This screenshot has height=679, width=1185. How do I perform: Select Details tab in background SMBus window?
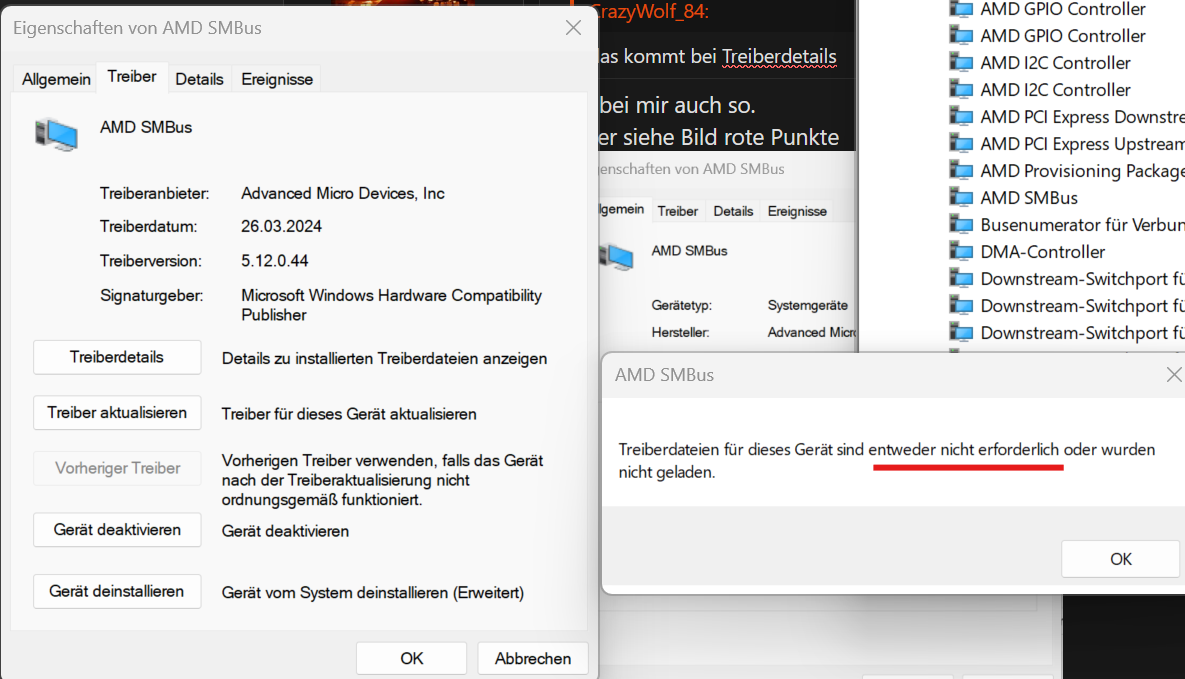[733, 211]
